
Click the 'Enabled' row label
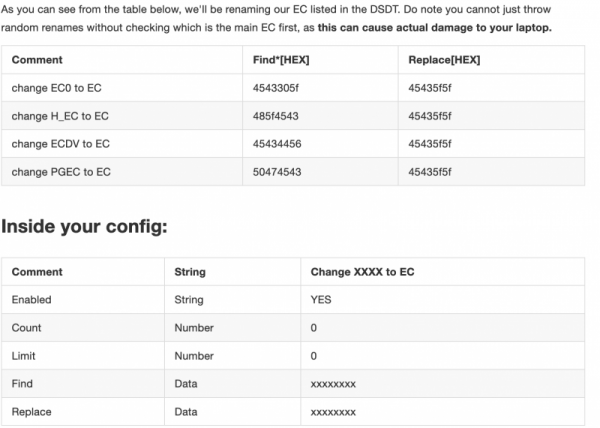(32, 299)
